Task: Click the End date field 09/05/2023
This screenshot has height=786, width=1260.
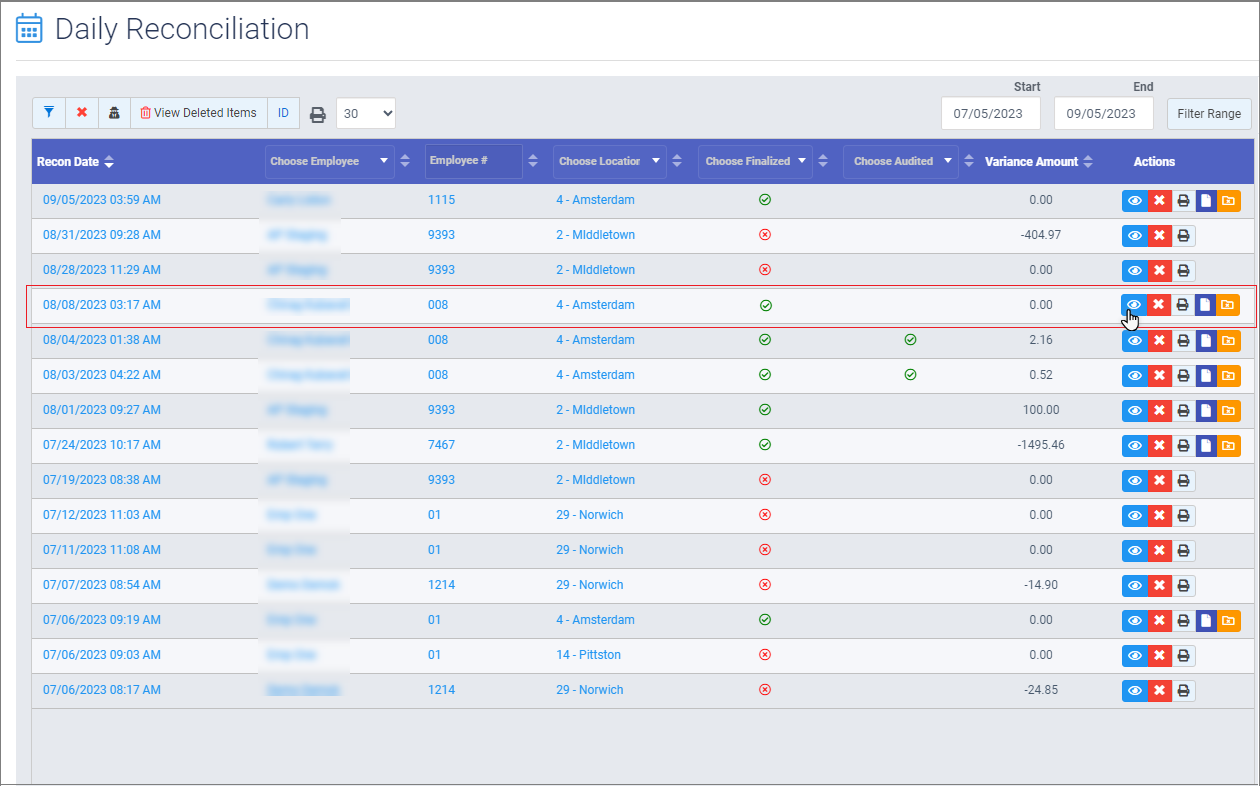Action: pos(1104,113)
